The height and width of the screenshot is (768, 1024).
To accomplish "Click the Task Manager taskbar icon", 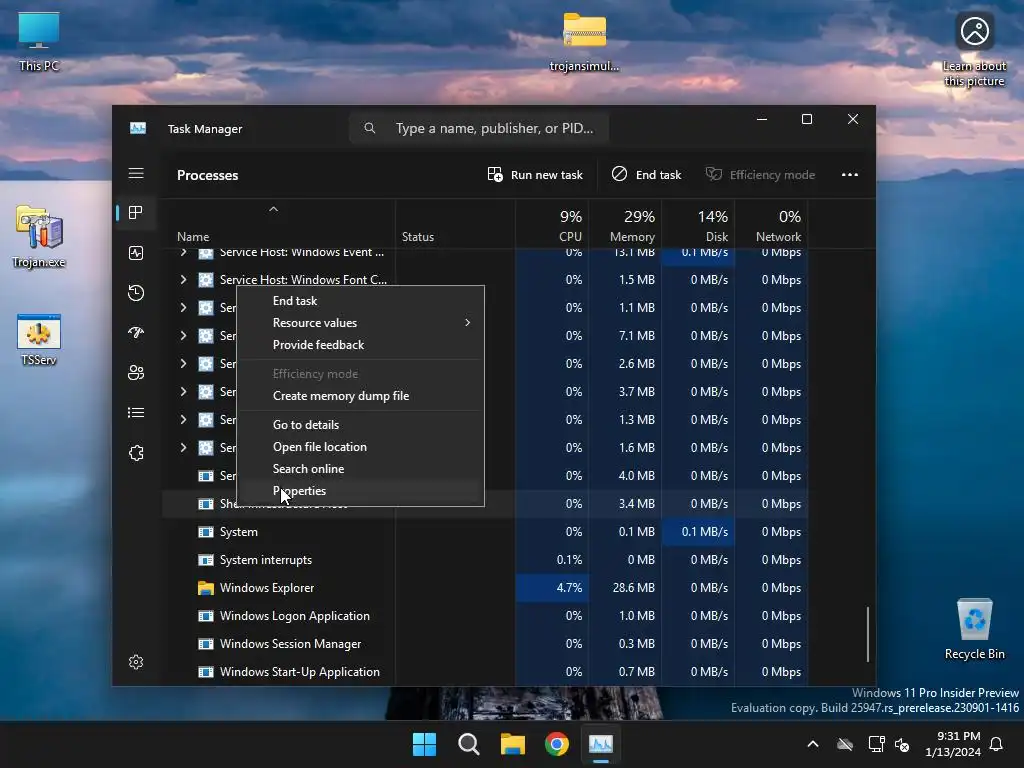I will click(601, 744).
